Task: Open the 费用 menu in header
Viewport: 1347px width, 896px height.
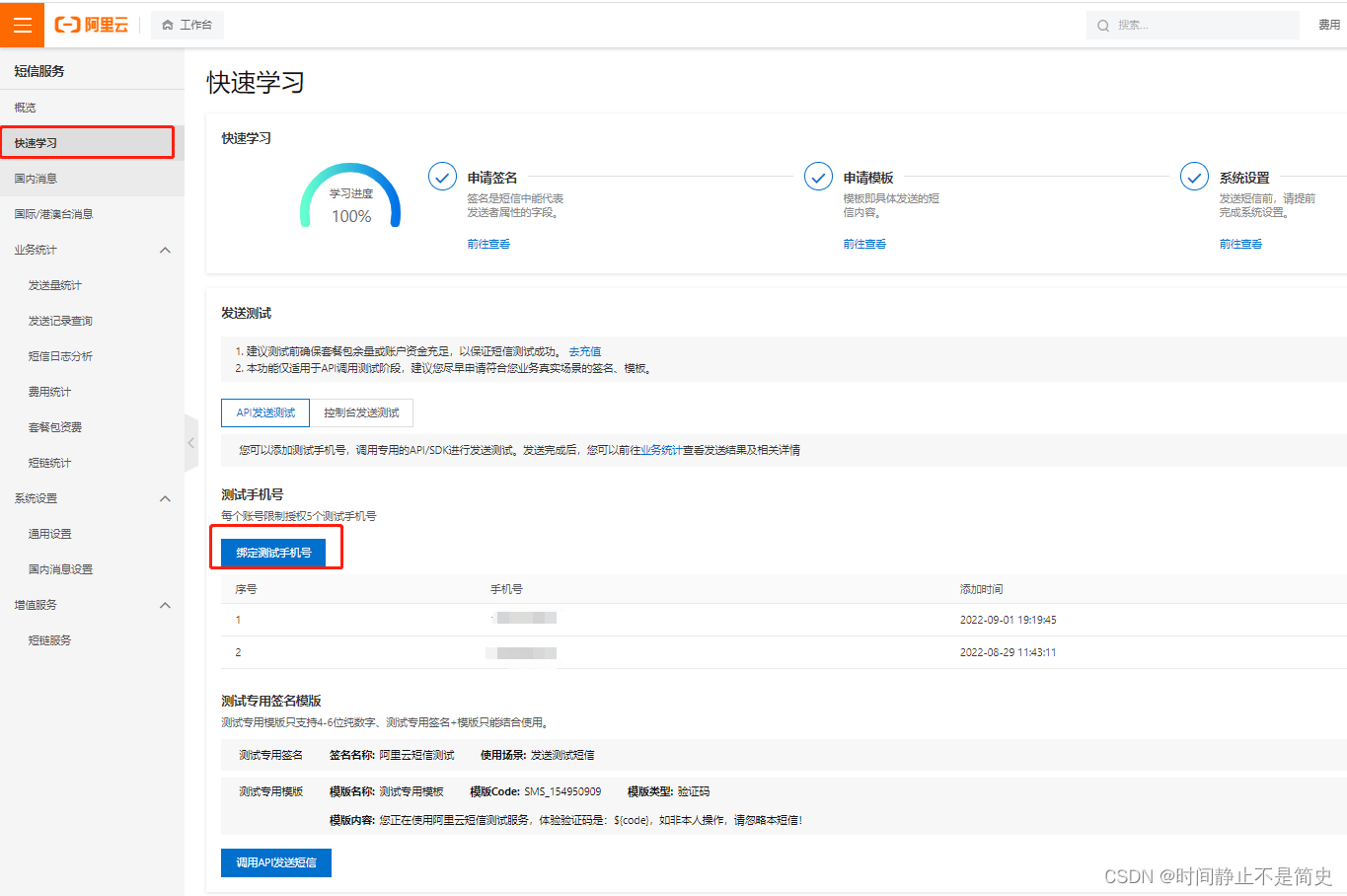Action: [x=1329, y=25]
